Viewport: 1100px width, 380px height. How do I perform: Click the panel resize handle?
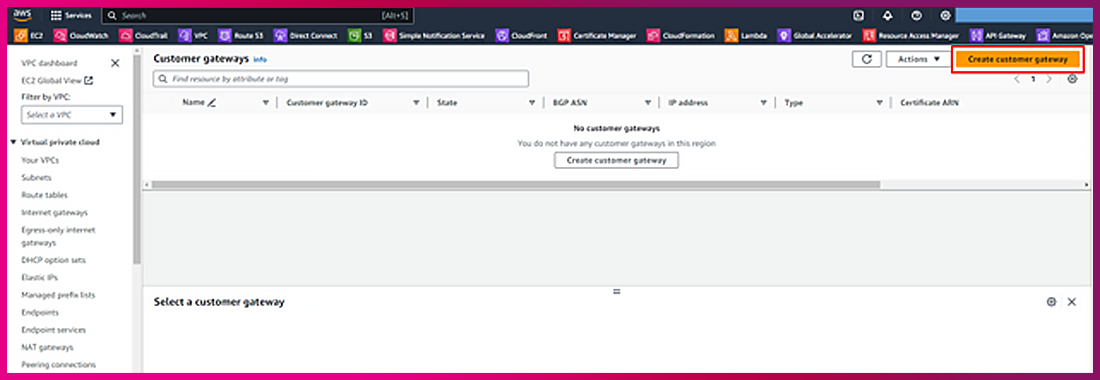[x=617, y=291]
